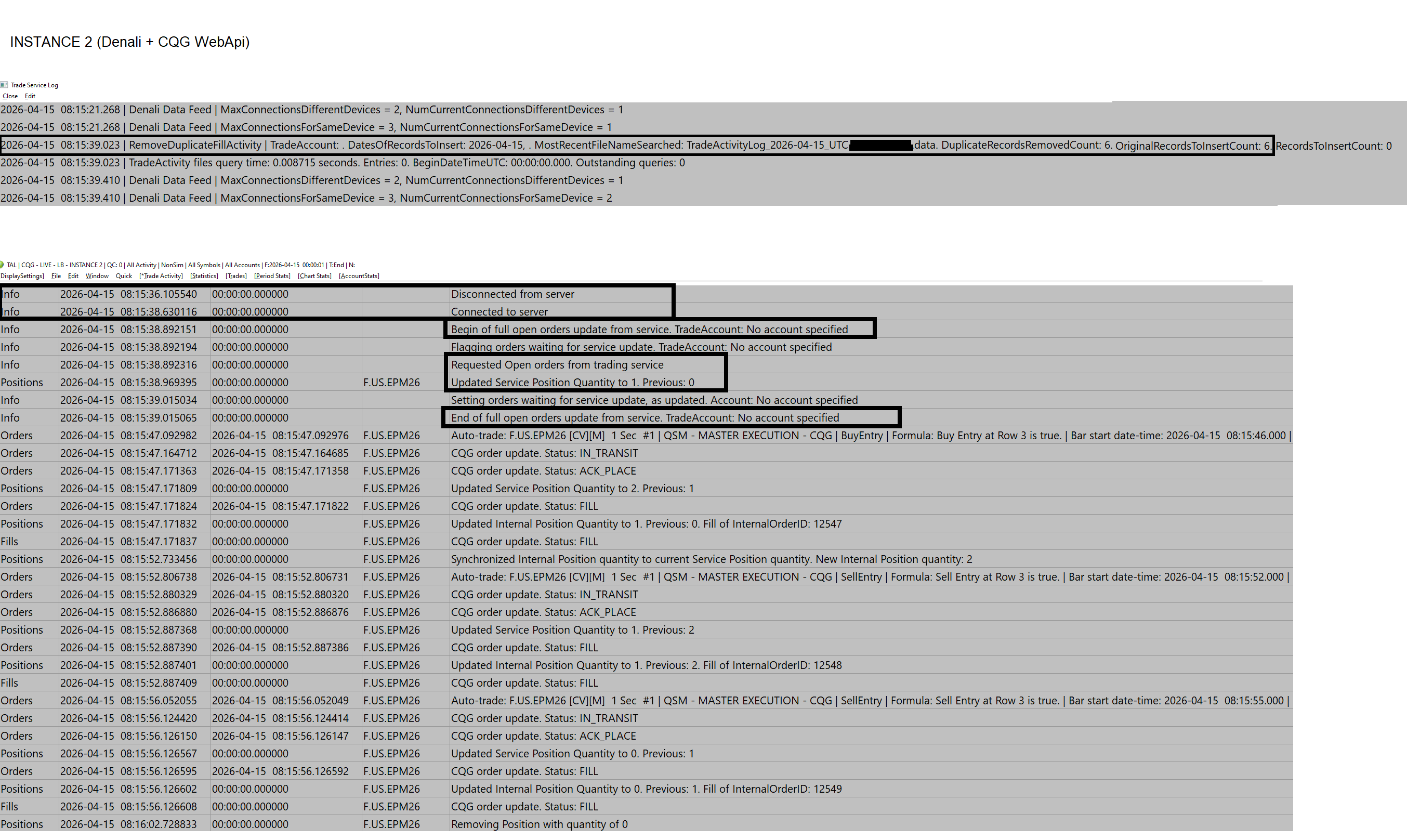Switch to the Statistics tab
Image resolution: width=1420 pixels, height=840 pixels.
(x=204, y=276)
